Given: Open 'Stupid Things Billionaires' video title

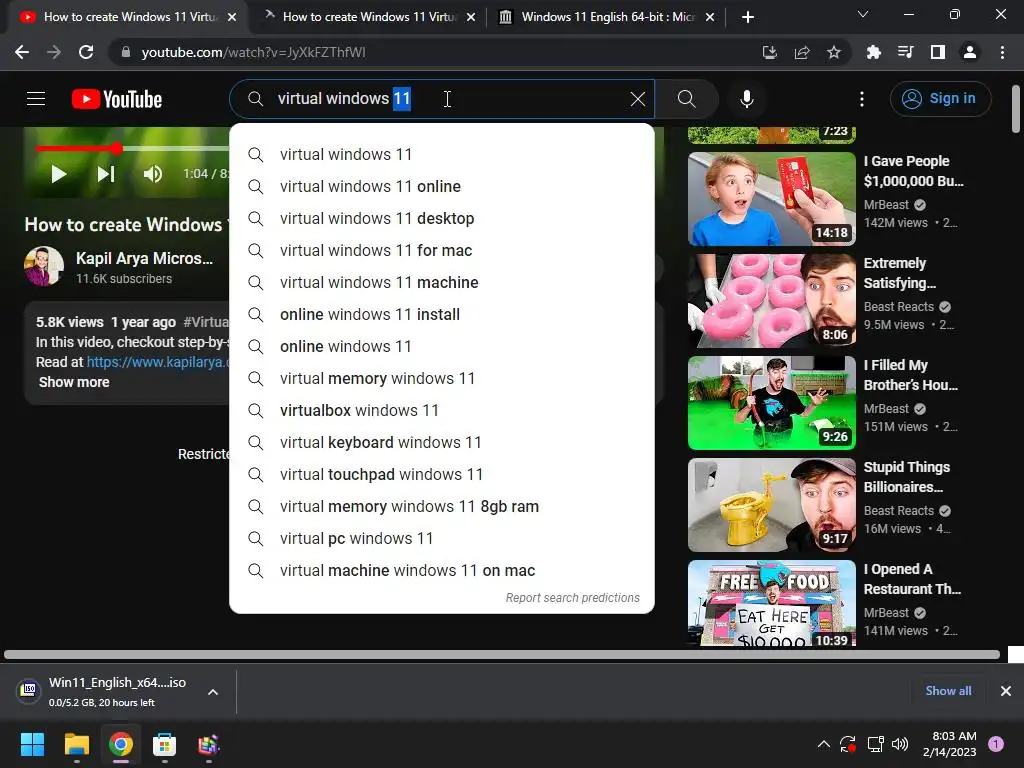Looking at the screenshot, I should pos(906,477).
